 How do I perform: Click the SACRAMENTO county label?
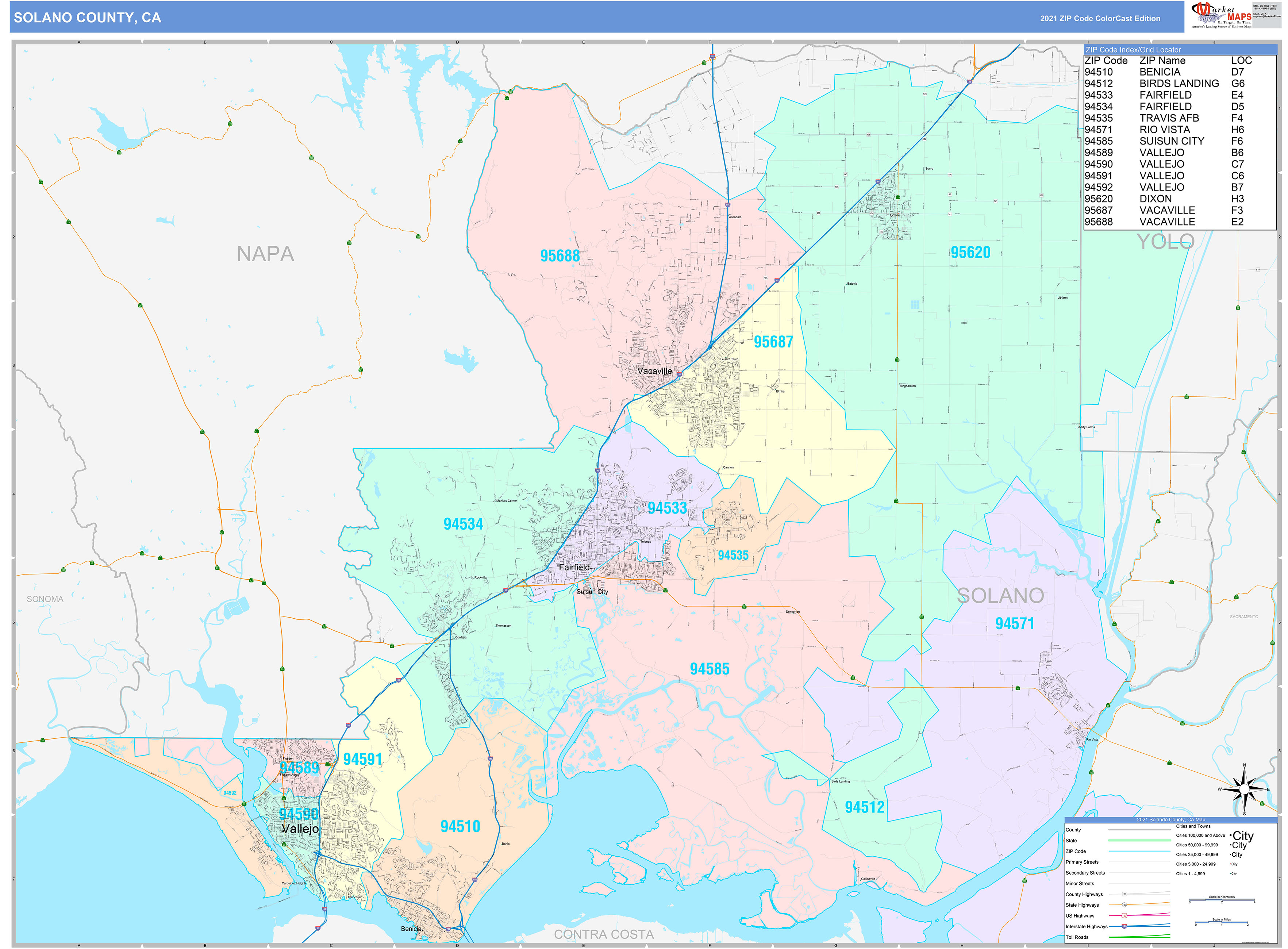coord(1244,617)
